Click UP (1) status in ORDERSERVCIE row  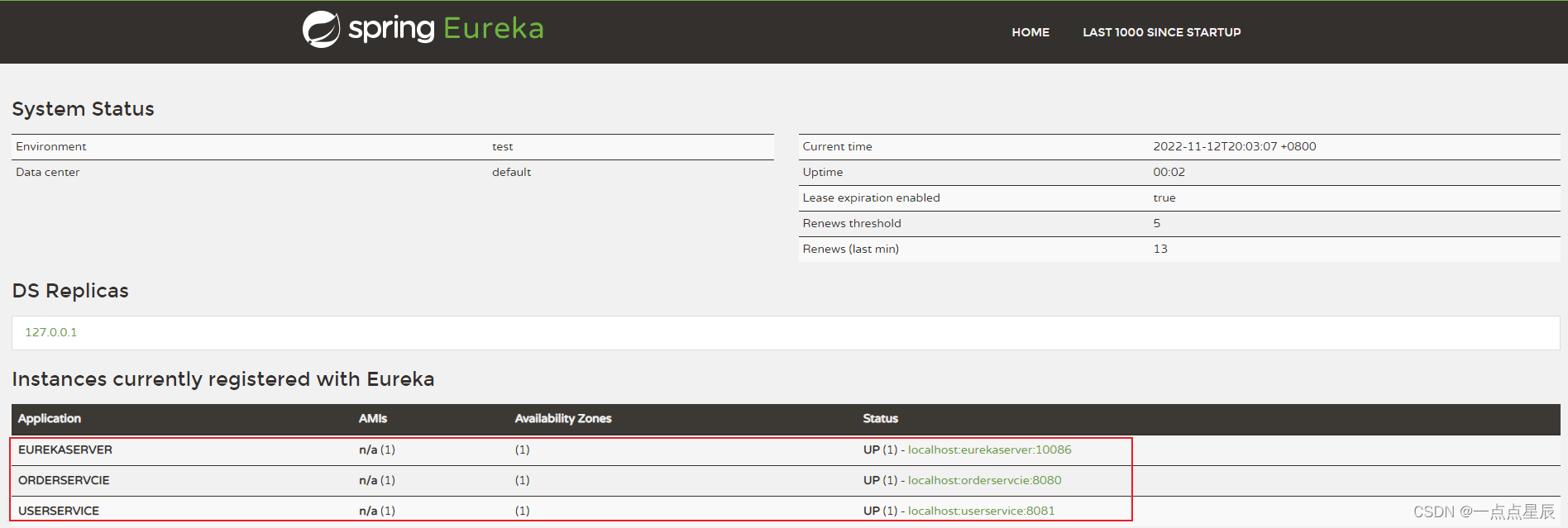pos(881,480)
